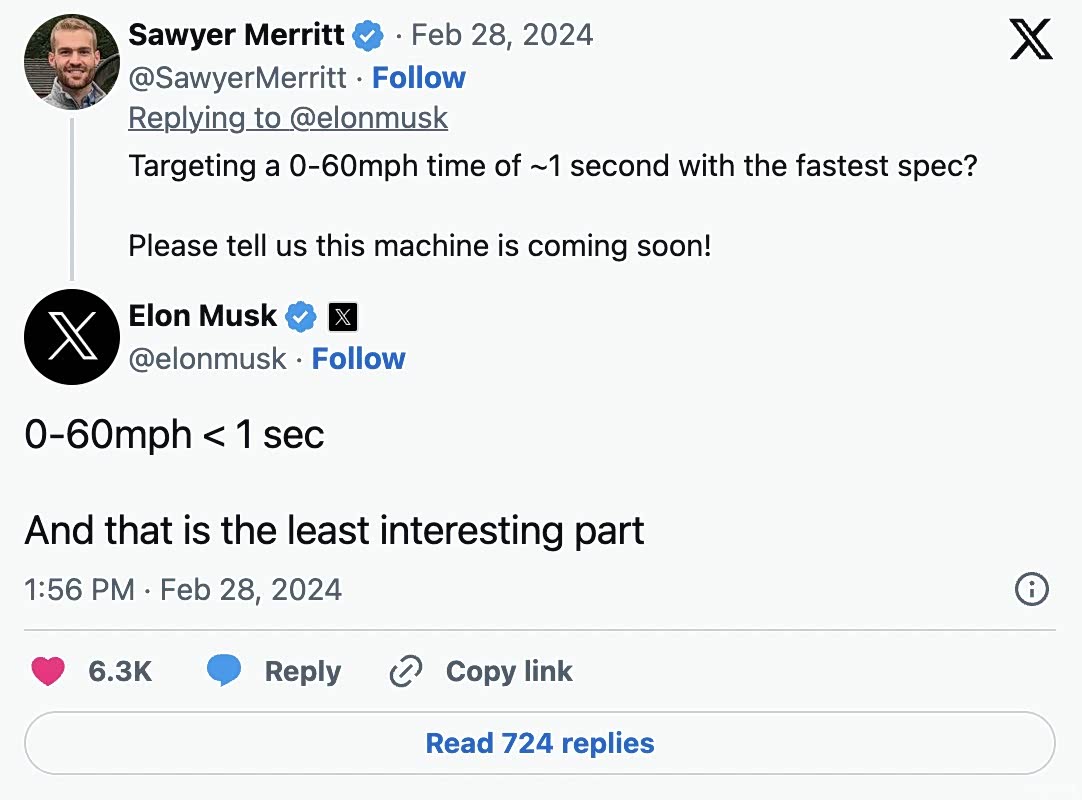Open the Sawyer Merritt display name
The height and width of the screenshot is (800, 1082).
tap(236, 36)
